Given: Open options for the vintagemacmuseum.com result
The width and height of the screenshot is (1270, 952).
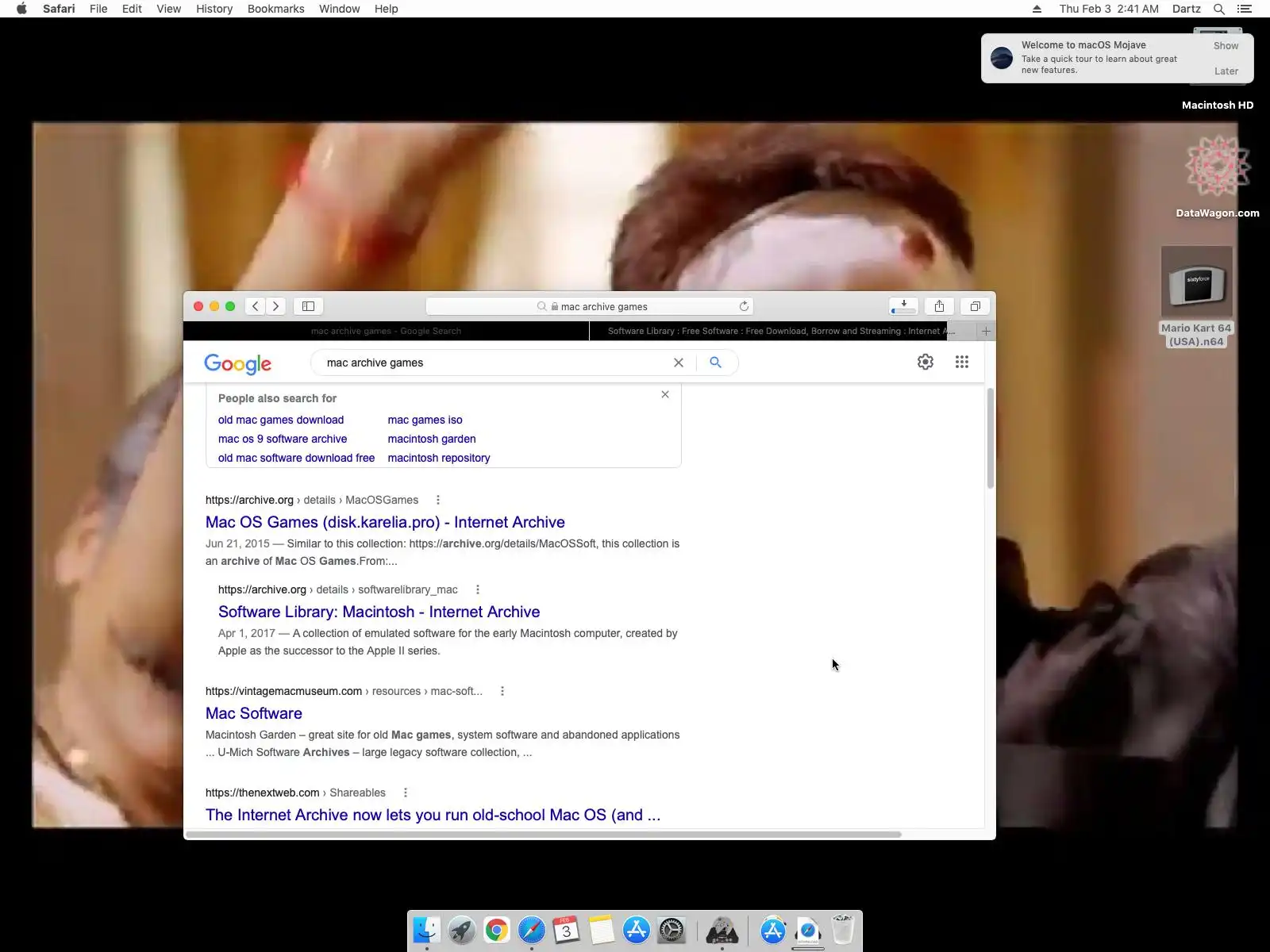Looking at the screenshot, I should pos(502,691).
